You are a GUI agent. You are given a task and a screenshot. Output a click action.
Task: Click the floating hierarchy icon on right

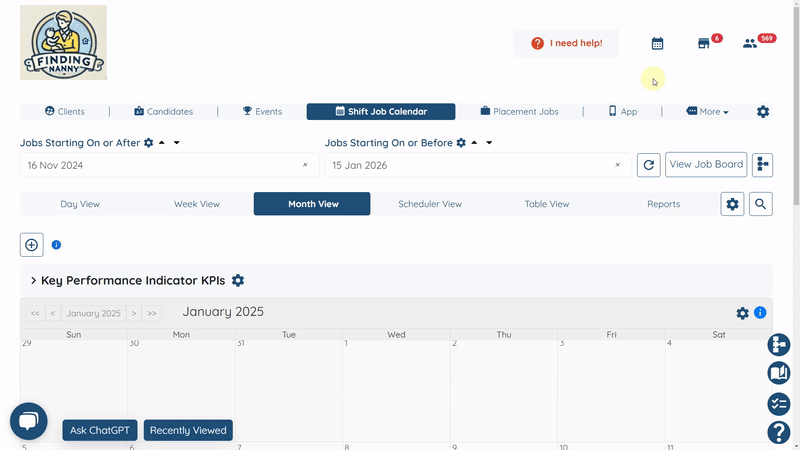coord(779,345)
